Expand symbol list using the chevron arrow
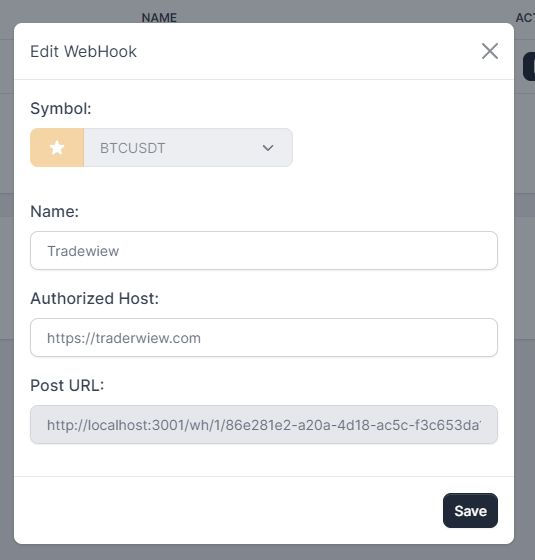 point(268,148)
